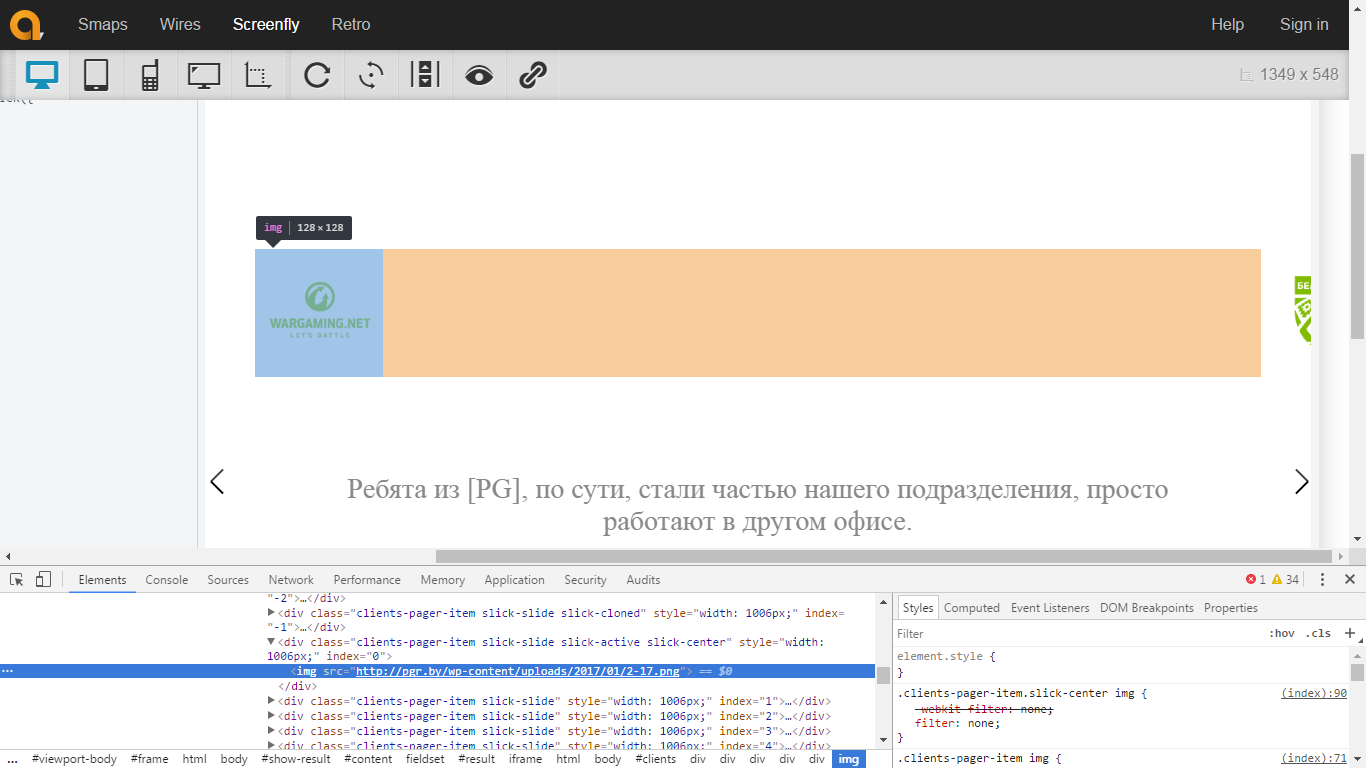Switch to the Audits panel tab
1366x768 pixels.
[x=643, y=580]
